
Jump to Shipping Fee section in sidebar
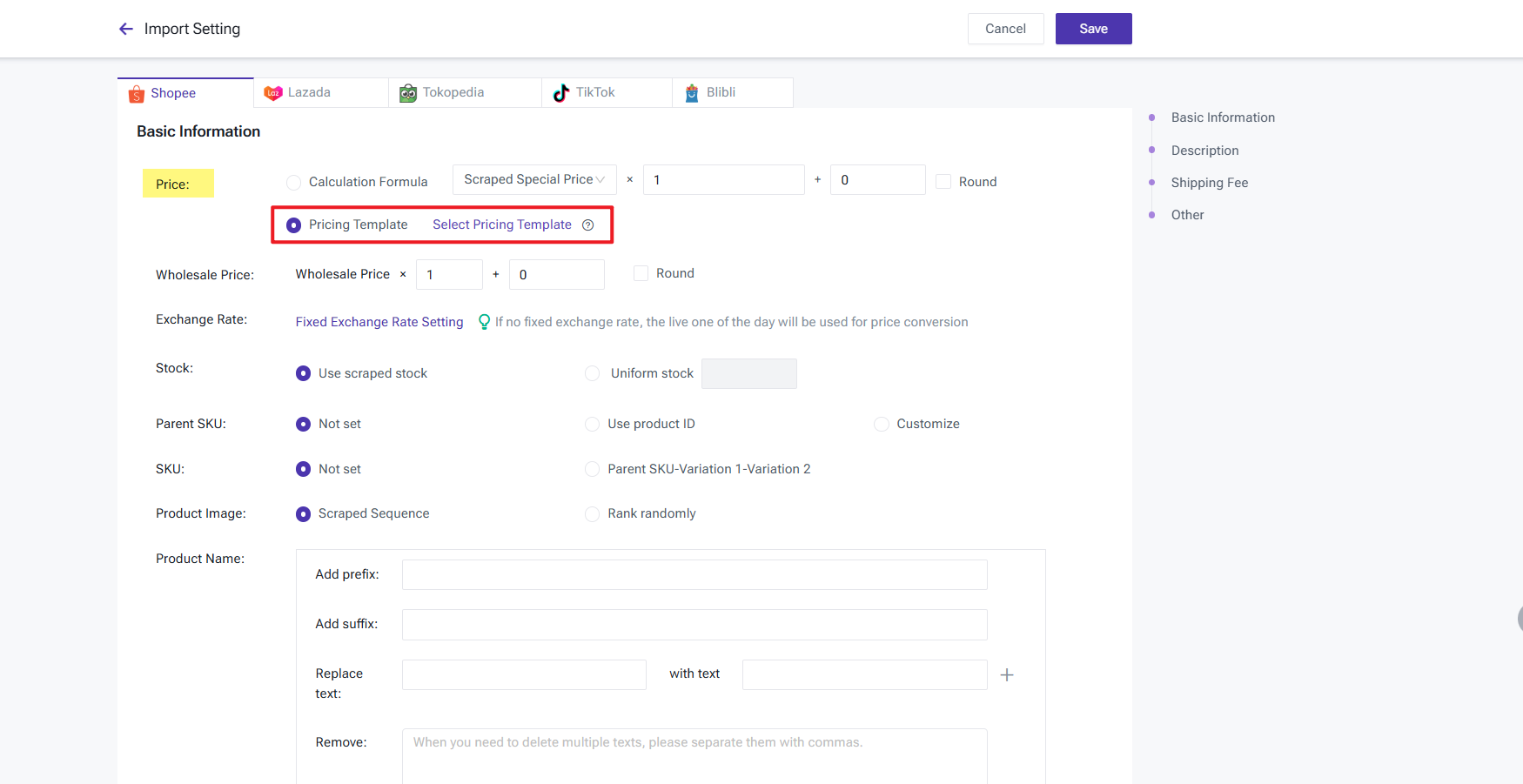[1209, 183]
